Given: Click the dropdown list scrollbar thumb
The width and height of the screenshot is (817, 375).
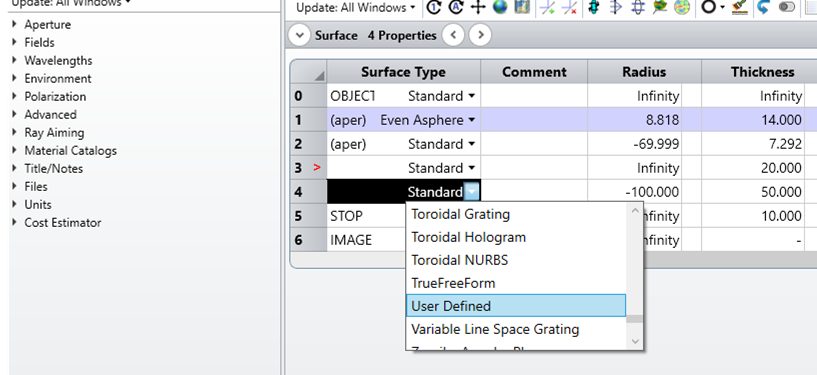Looking at the screenshot, I should pyautogui.click(x=635, y=319).
